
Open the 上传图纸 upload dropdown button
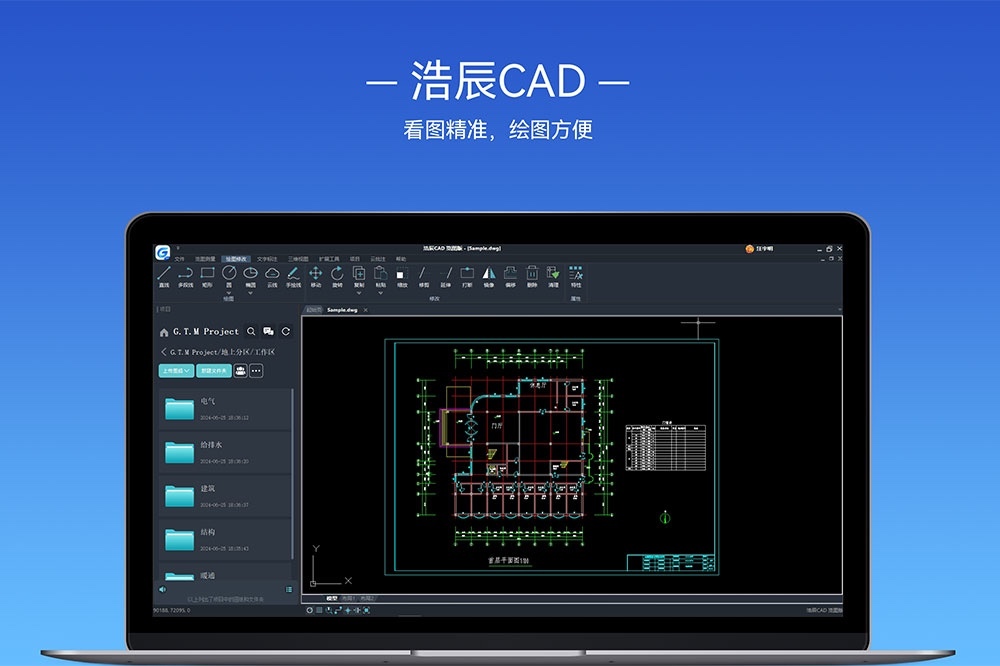176,370
